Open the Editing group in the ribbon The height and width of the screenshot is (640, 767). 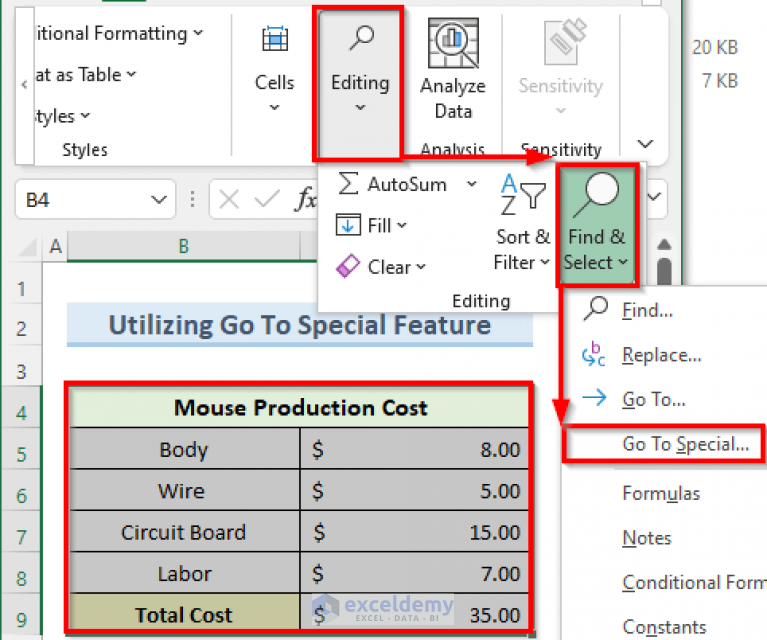(x=359, y=82)
